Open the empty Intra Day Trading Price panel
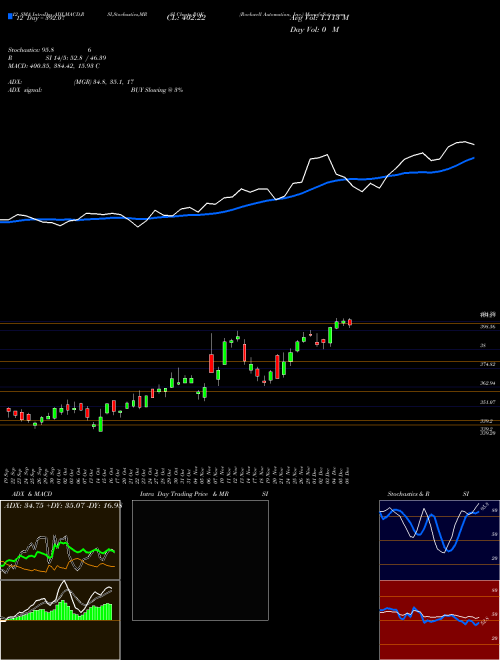Screen dimensions: 500x660 click(x=200, y=560)
